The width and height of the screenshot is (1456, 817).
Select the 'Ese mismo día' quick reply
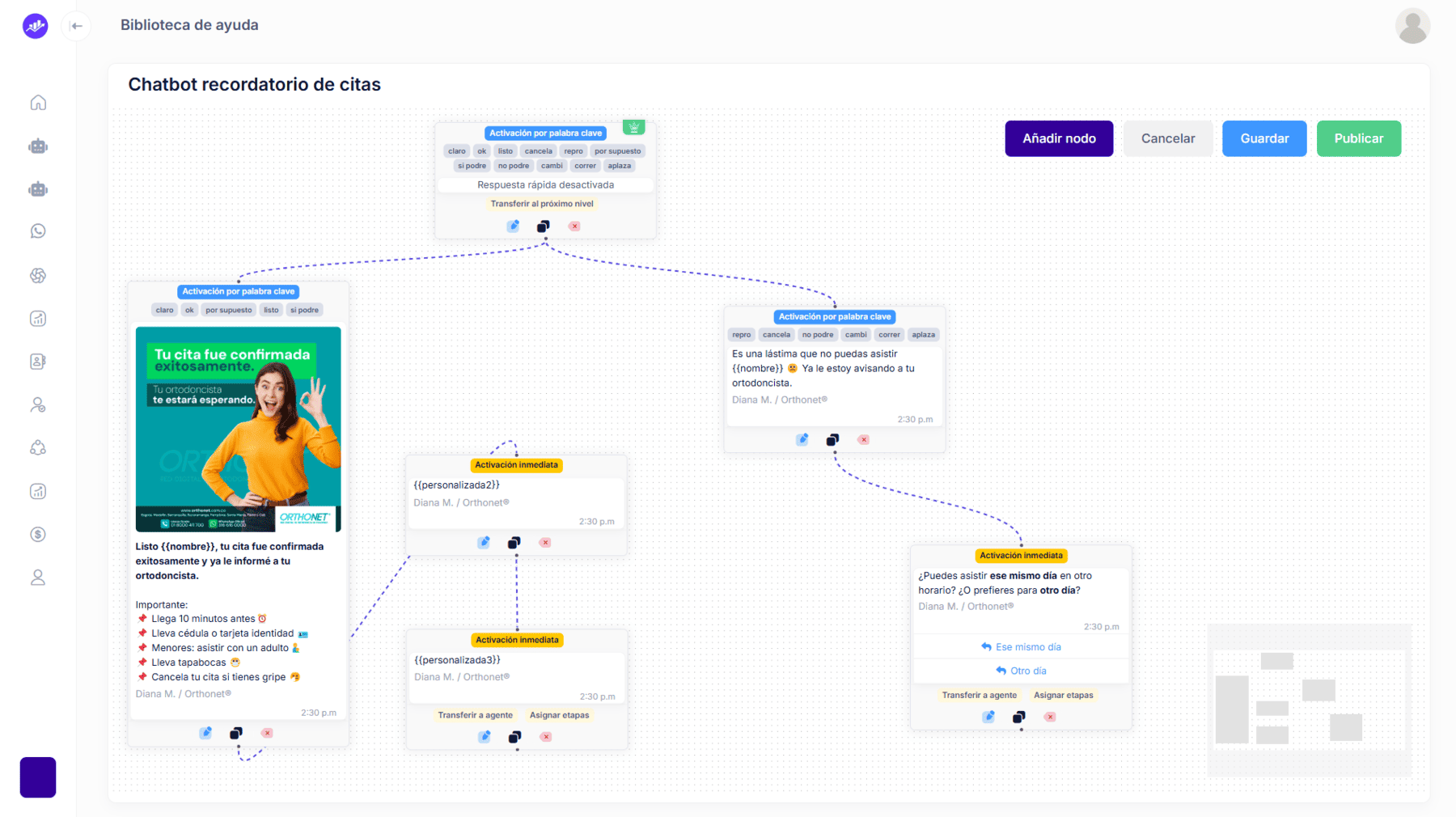(1021, 647)
